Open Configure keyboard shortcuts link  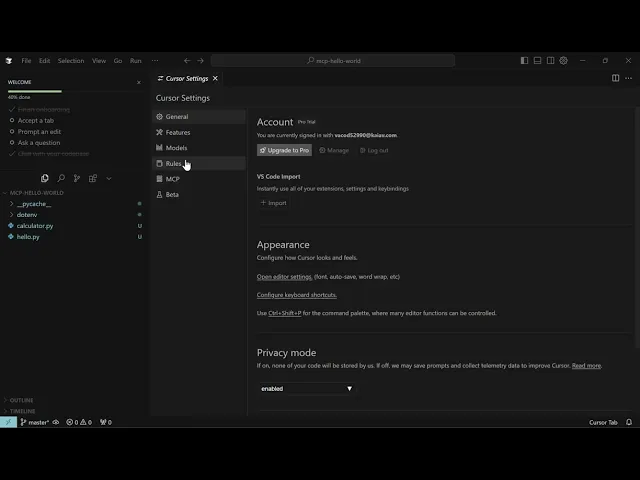pyautogui.click(x=297, y=295)
